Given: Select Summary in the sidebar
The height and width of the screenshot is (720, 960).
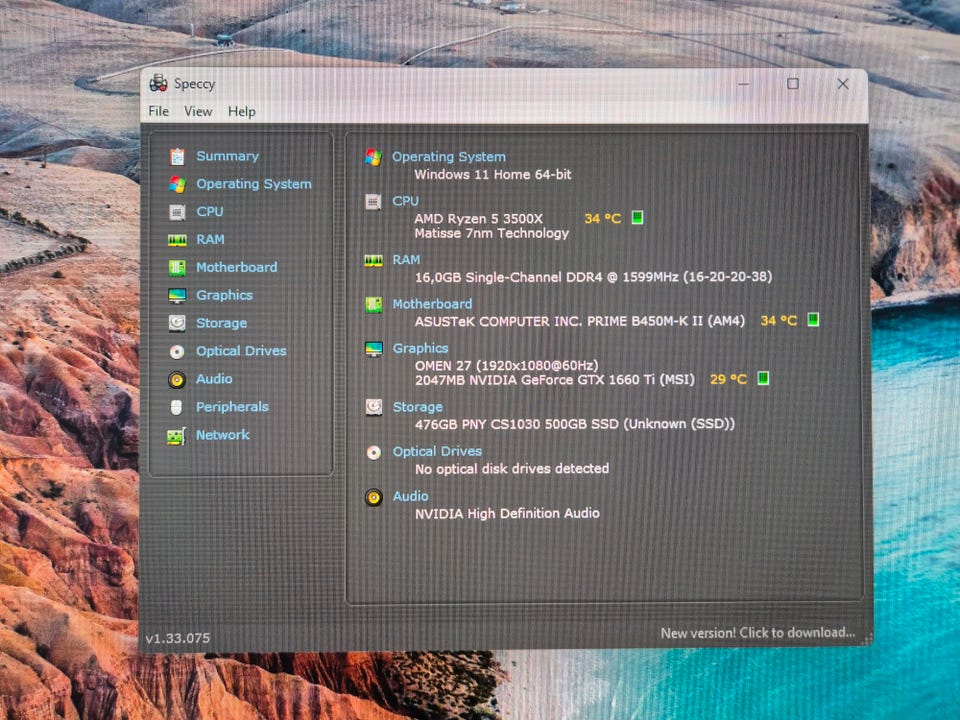Looking at the screenshot, I should [x=228, y=156].
